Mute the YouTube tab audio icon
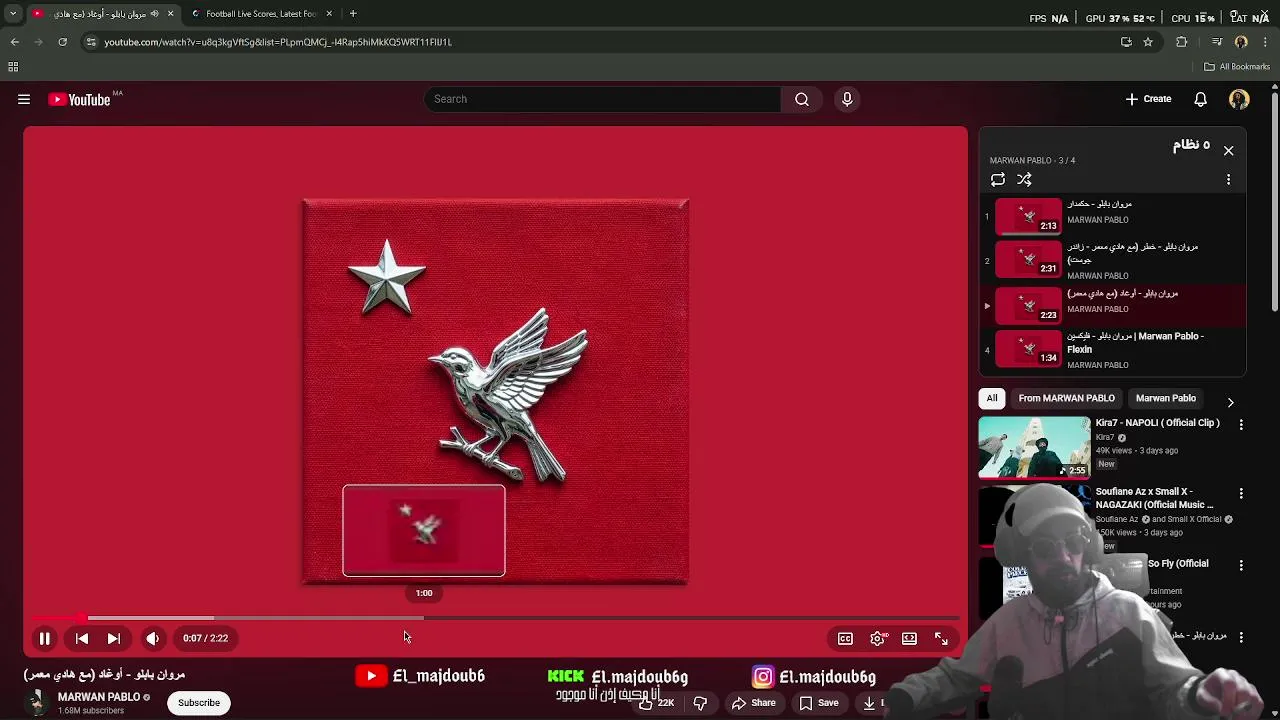The height and width of the screenshot is (720, 1280). (154, 14)
